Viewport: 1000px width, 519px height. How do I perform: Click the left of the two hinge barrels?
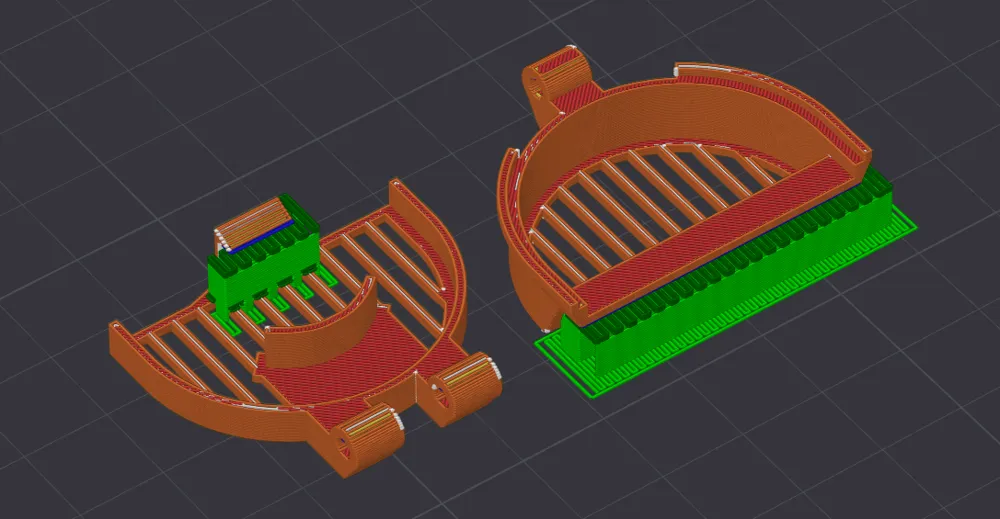tap(370, 439)
